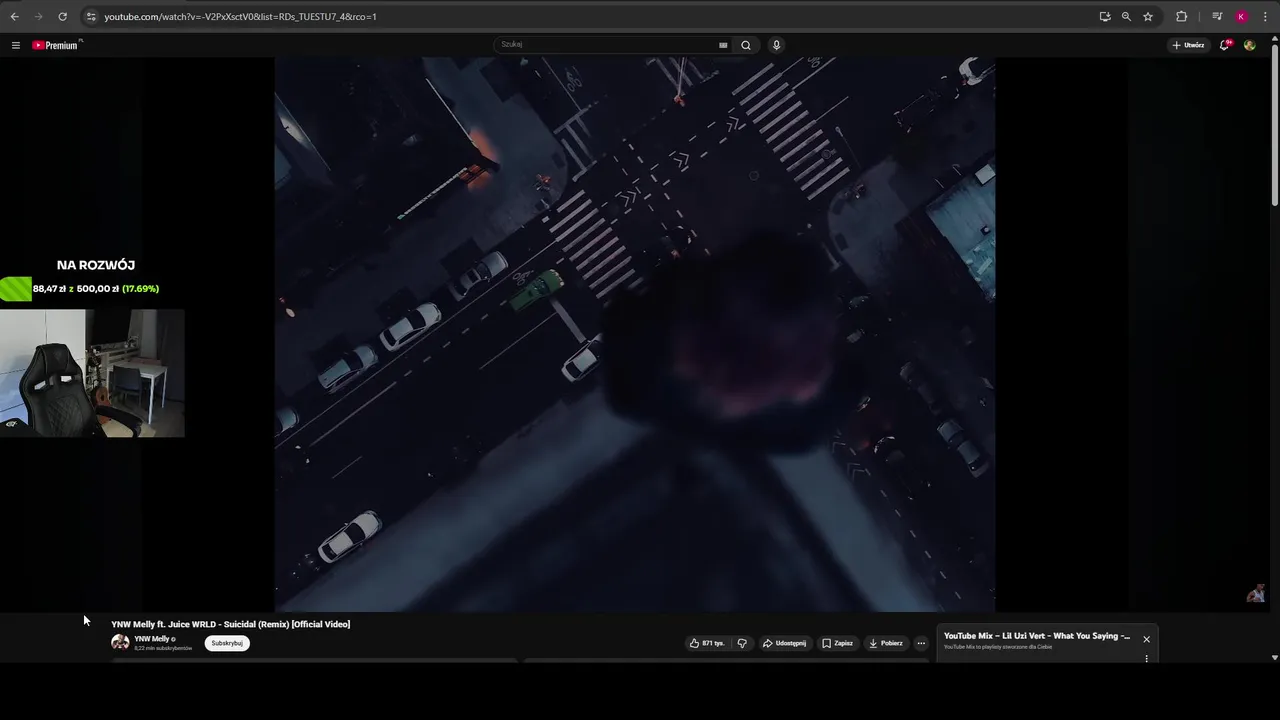Viewport: 1280px width, 720px height.
Task: Click the video player to pause playback
Action: 635,334
